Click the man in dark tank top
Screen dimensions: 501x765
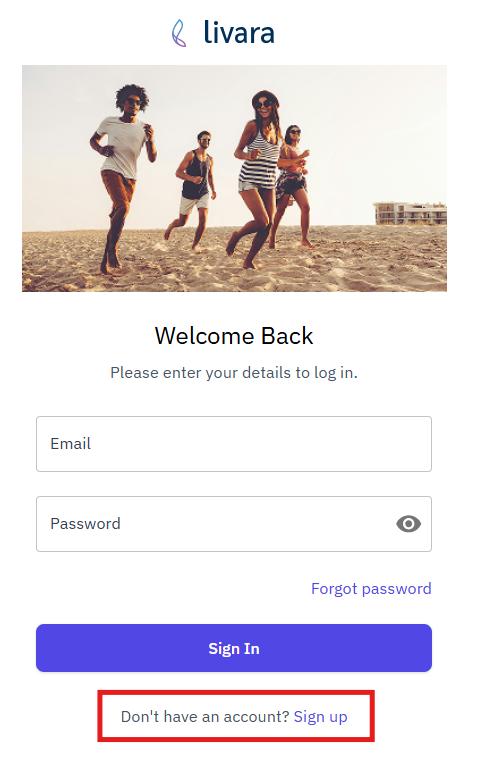(193, 188)
